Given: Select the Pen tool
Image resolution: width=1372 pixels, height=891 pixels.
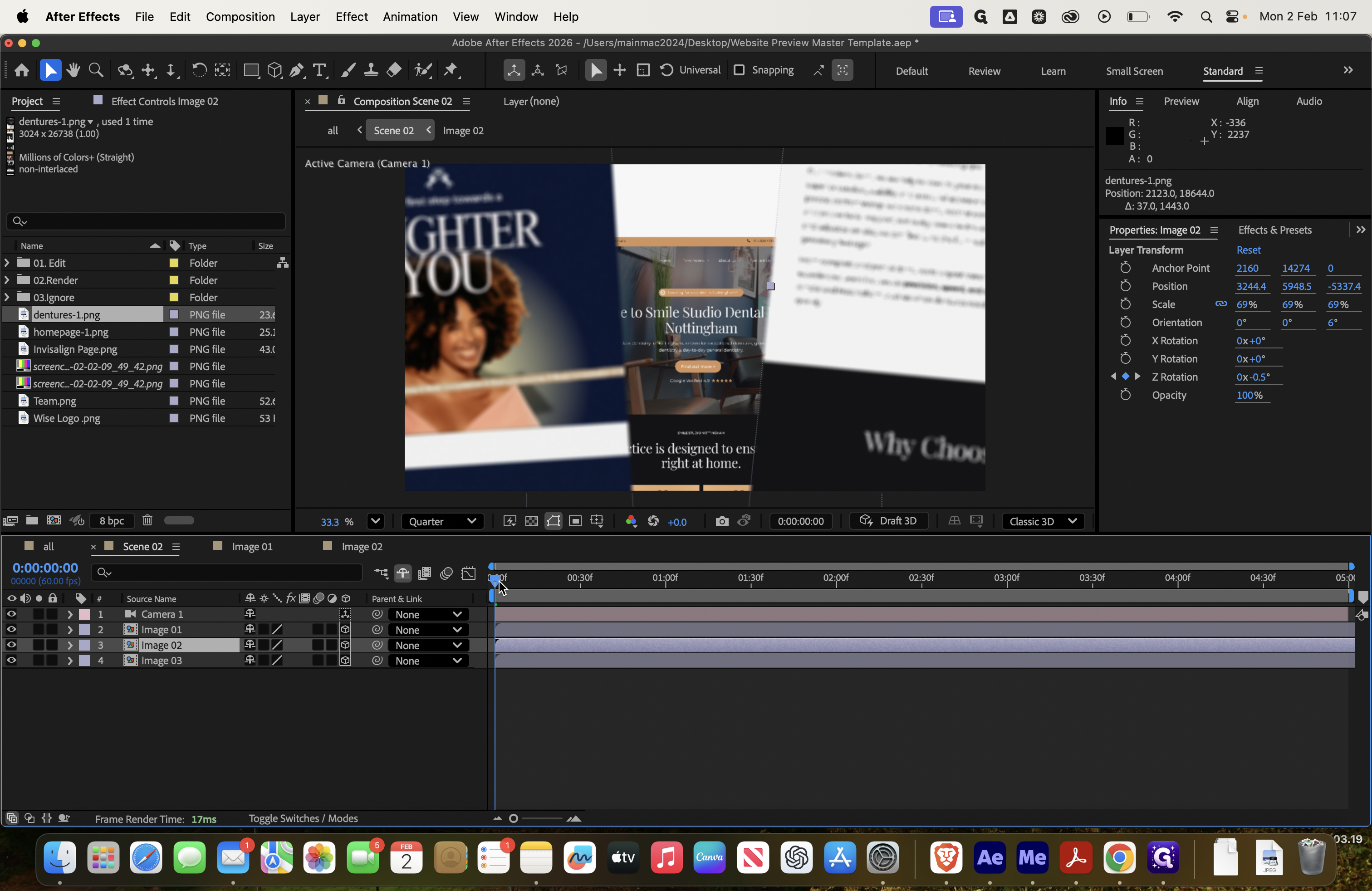Looking at the screenshot, I should [296, 70].
